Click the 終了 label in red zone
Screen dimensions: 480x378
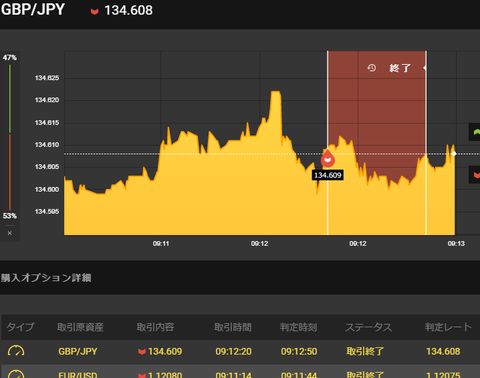(400, 68)
